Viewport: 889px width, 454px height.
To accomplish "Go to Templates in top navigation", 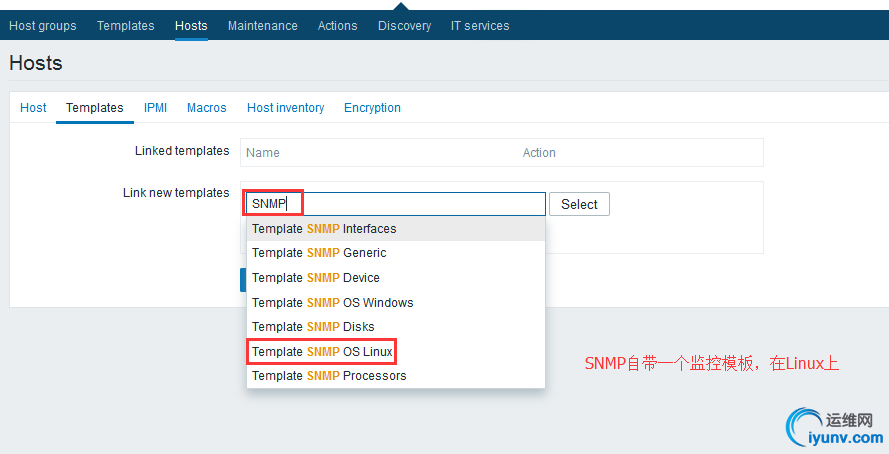I will (126, 26).
